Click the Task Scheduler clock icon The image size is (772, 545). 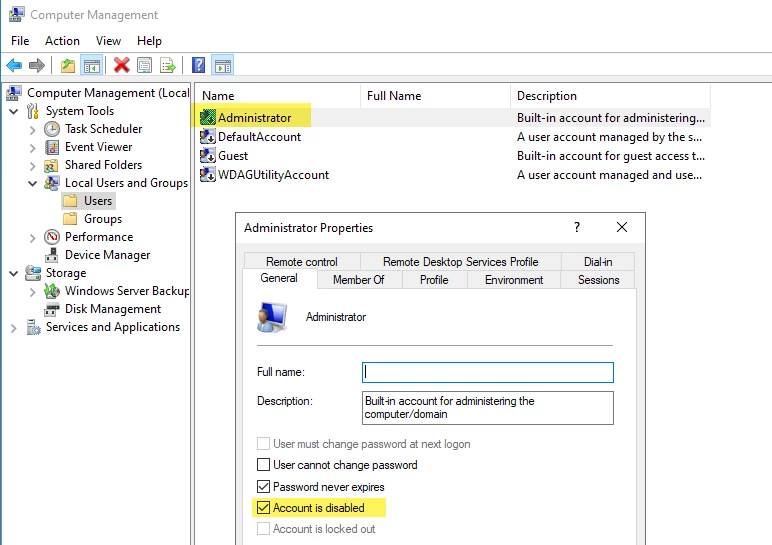click(x=52, y=129)
